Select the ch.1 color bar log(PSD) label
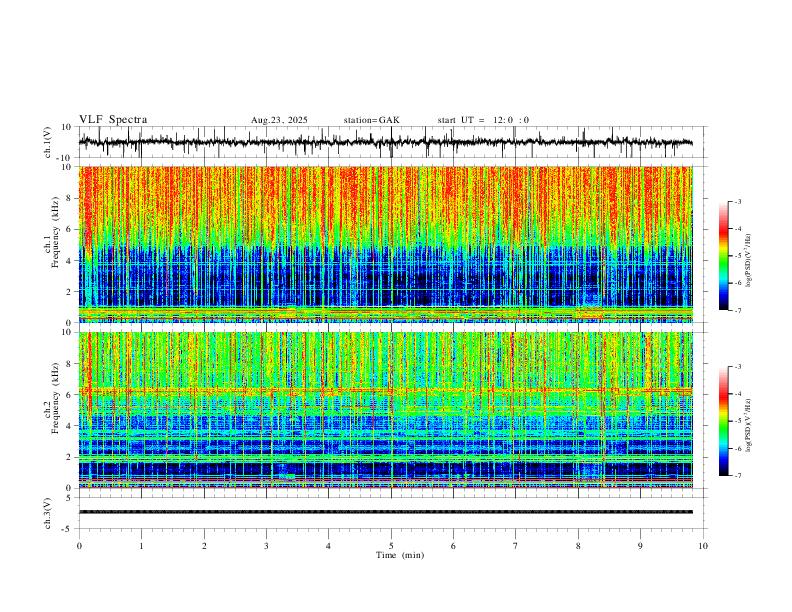The image size is (792, 612). (748, 261)
